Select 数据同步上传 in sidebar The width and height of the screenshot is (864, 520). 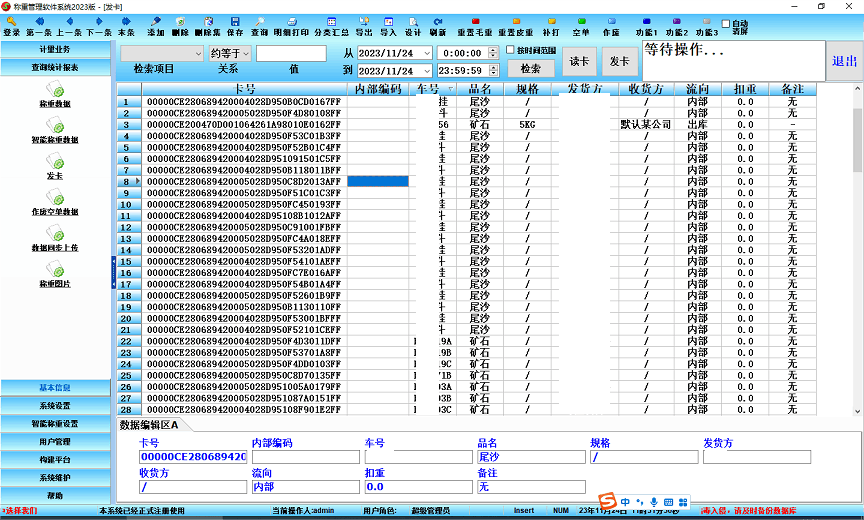click(54, 239)
